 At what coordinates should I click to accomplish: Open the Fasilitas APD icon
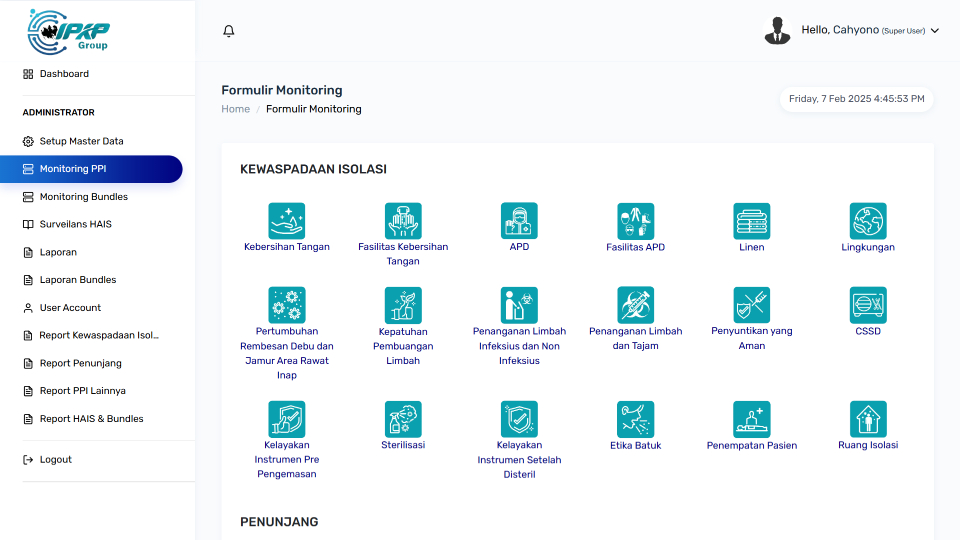[x=635, y=221]
